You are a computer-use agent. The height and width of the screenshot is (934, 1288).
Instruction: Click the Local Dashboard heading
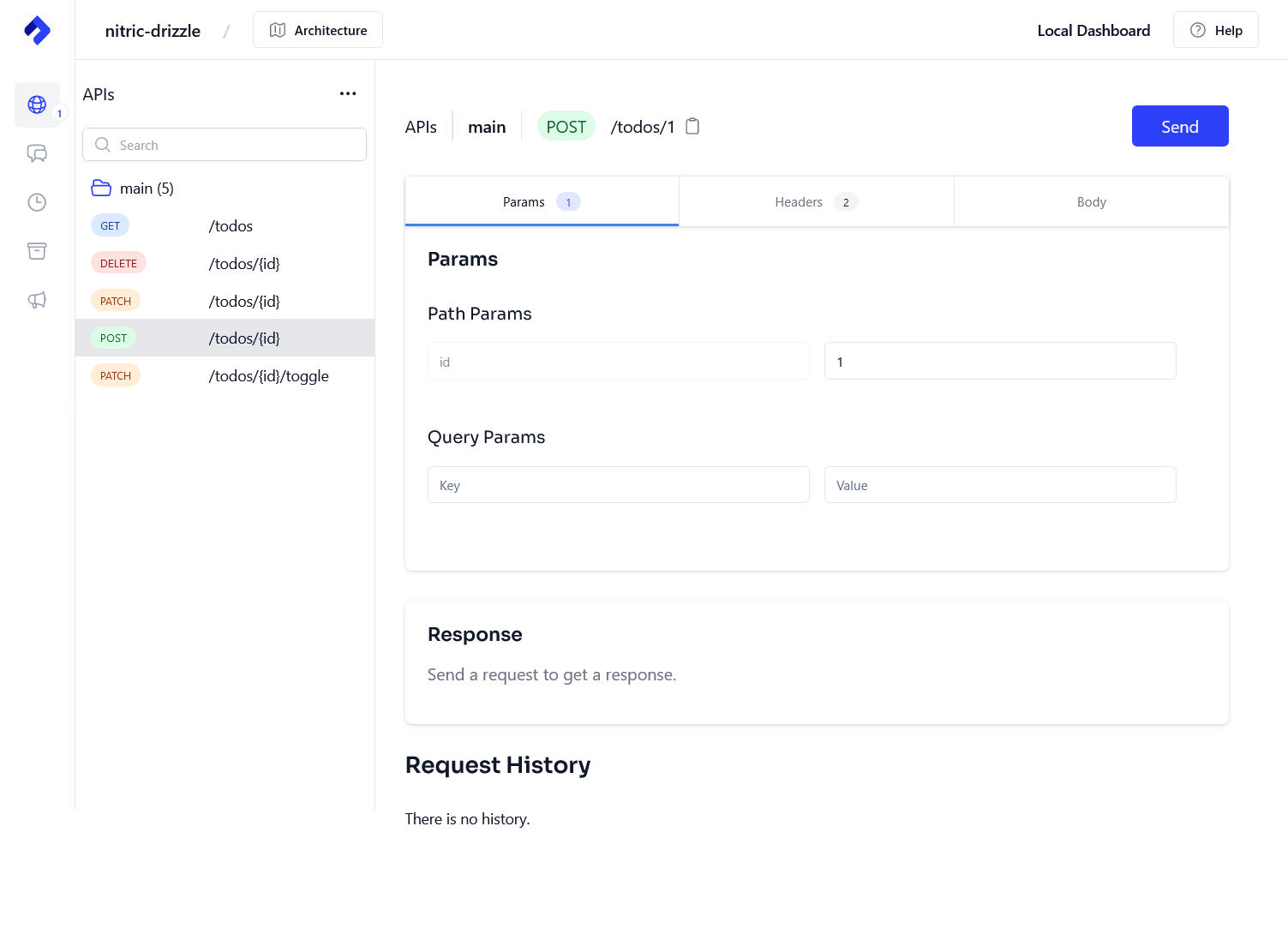pos(1093,30)
